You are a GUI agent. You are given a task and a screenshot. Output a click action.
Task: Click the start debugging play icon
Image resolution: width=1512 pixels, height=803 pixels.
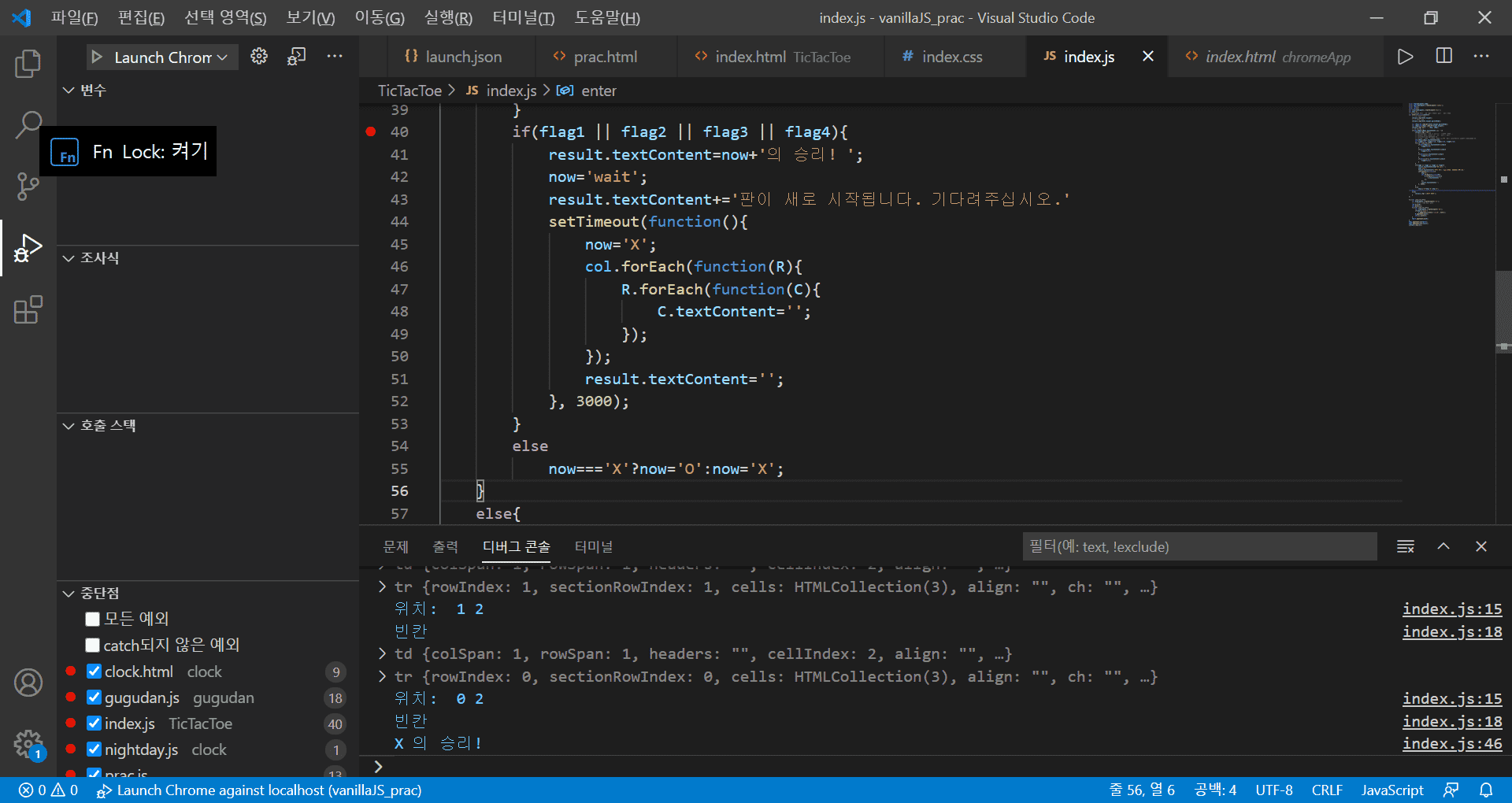pyautogui.click(x=97, y=57)
